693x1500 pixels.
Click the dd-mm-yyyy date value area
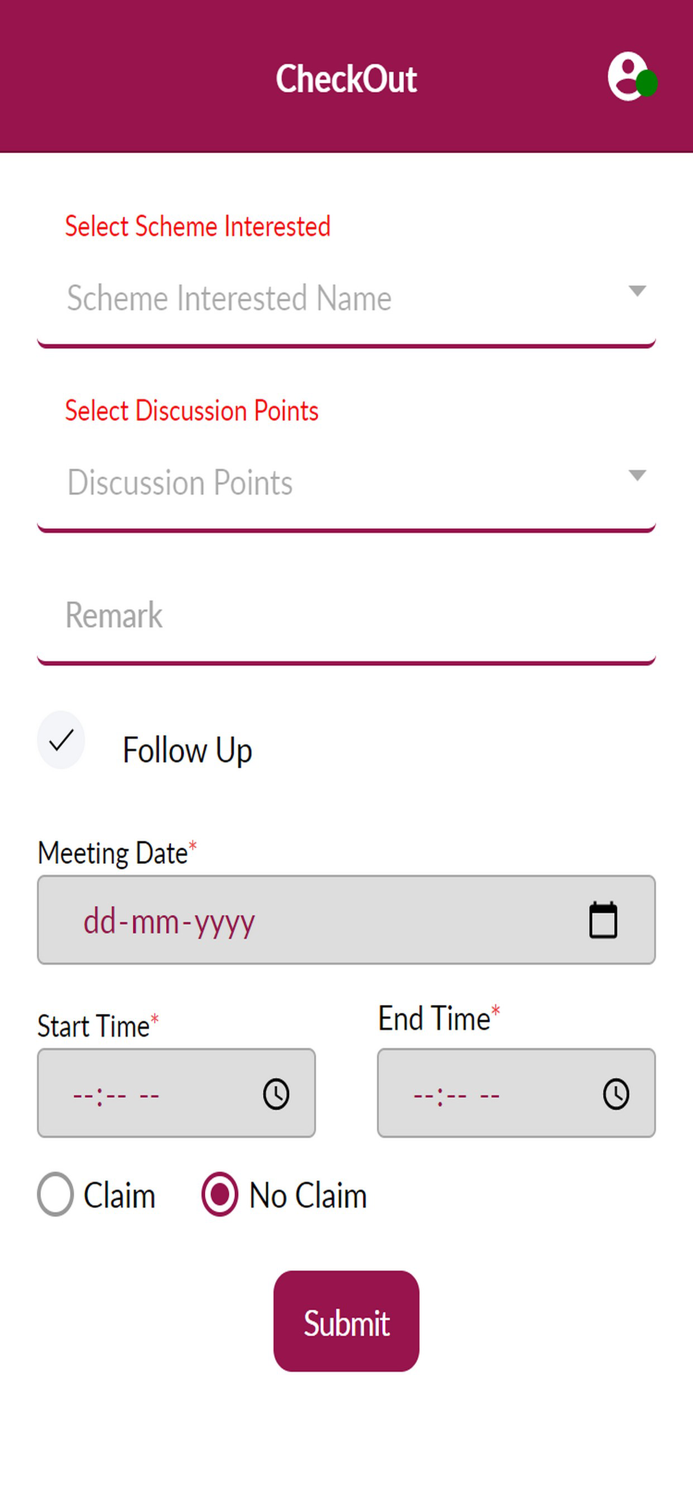170,920
